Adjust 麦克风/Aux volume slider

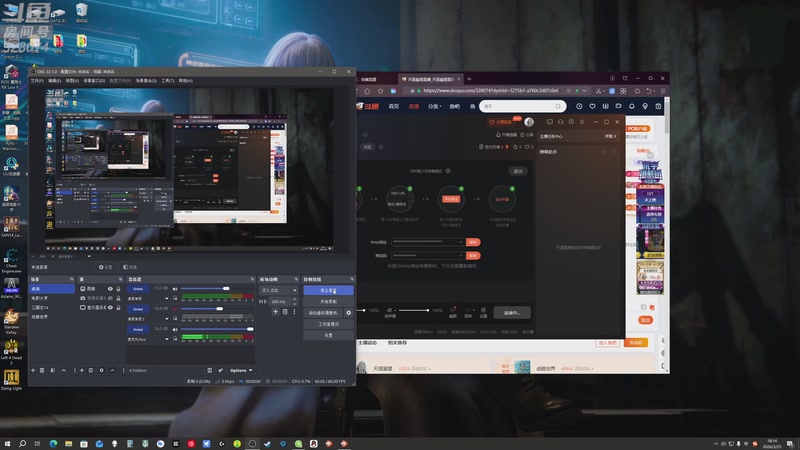218,329
